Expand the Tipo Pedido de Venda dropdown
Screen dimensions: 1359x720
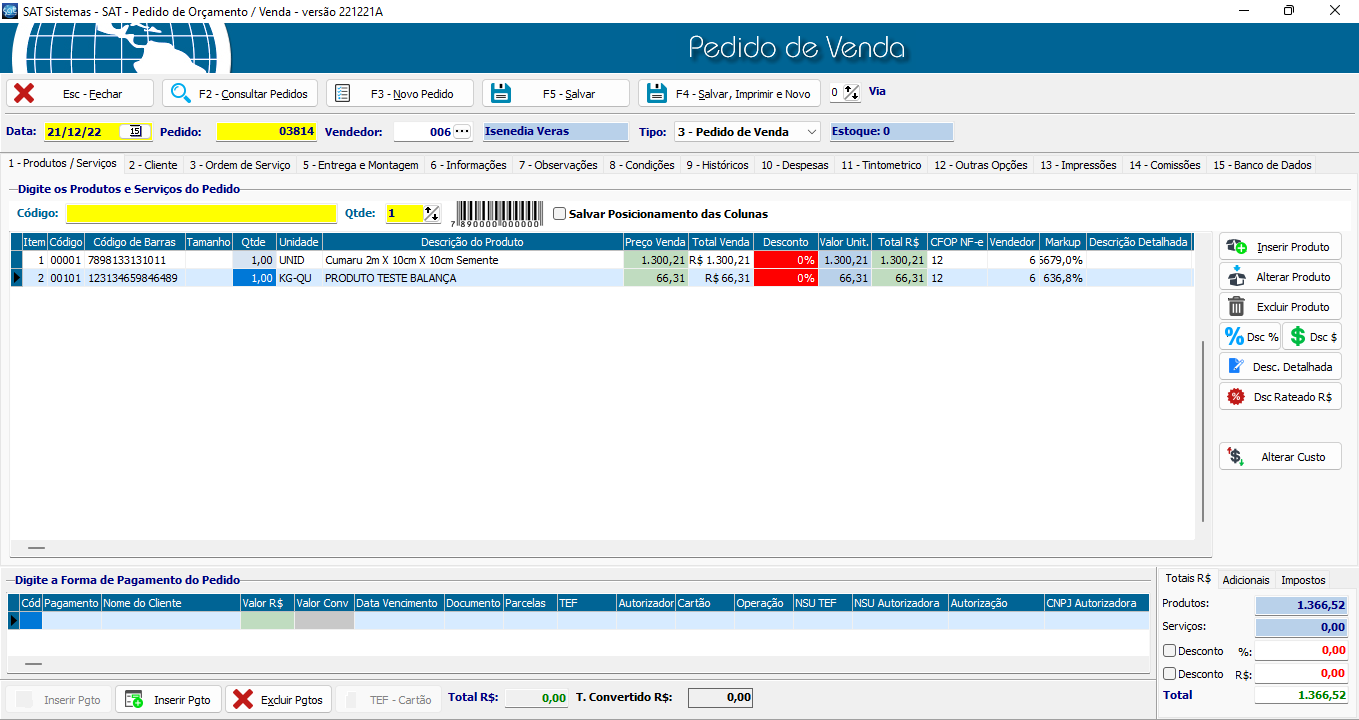tap(810, 132)
